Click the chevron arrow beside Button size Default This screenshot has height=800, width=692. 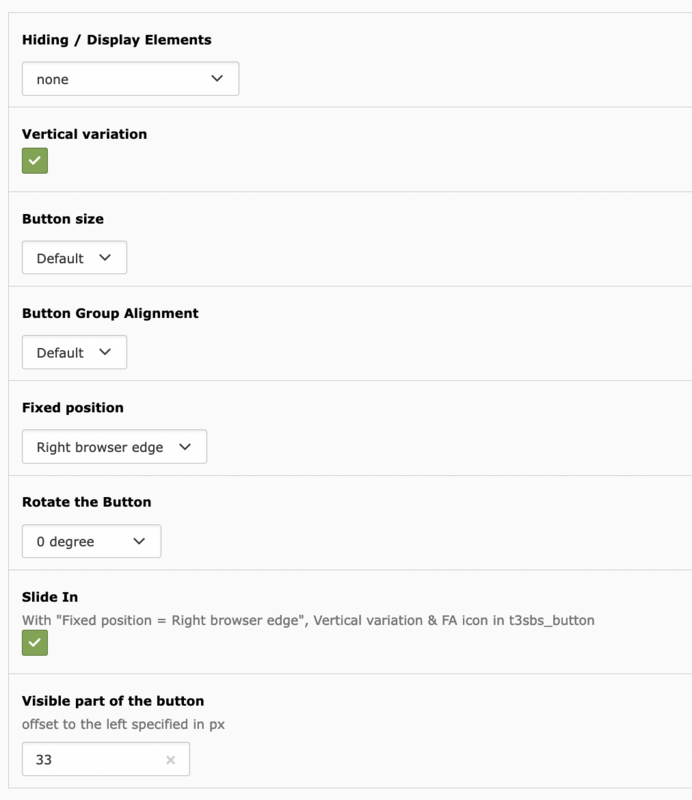click(105, 258)
